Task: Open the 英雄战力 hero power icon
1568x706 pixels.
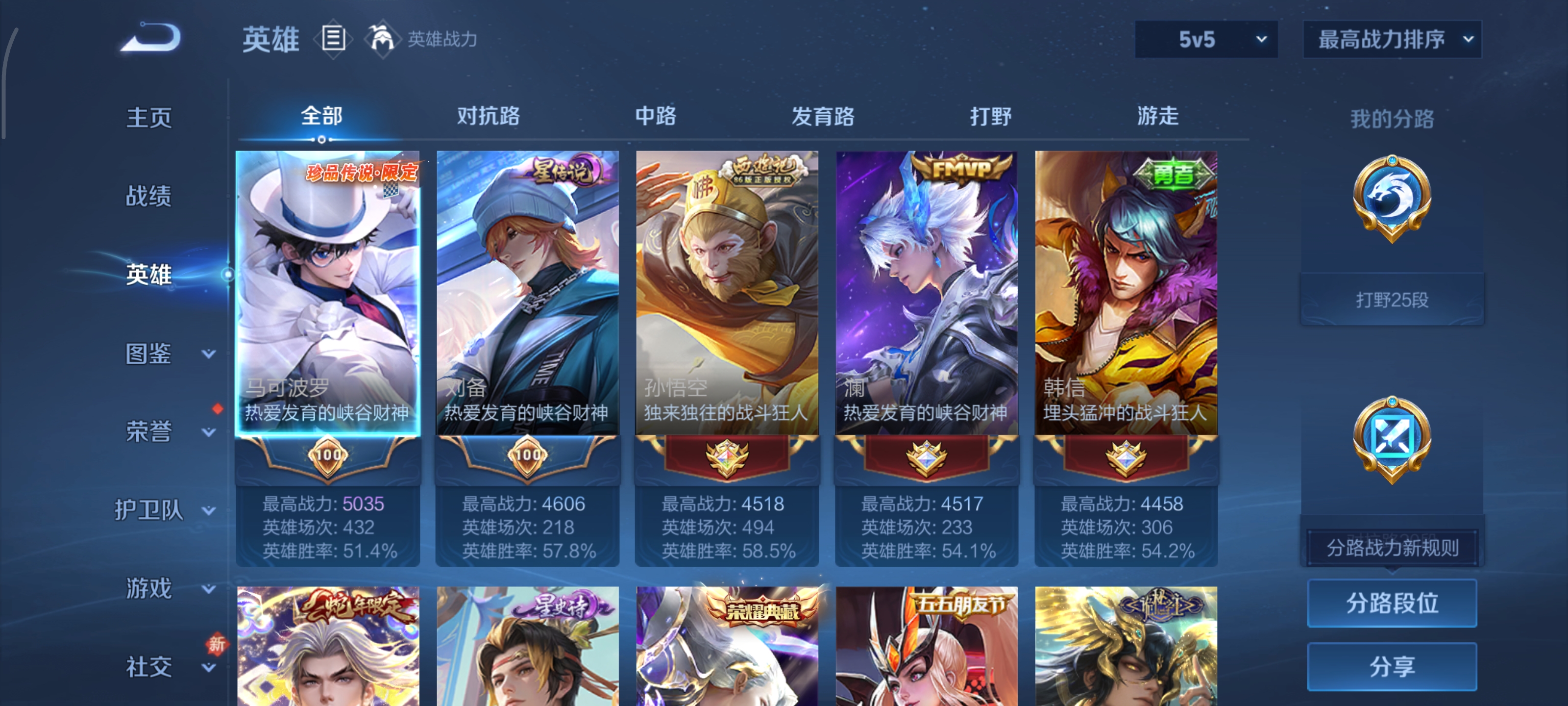Action: tap(382, 39)
